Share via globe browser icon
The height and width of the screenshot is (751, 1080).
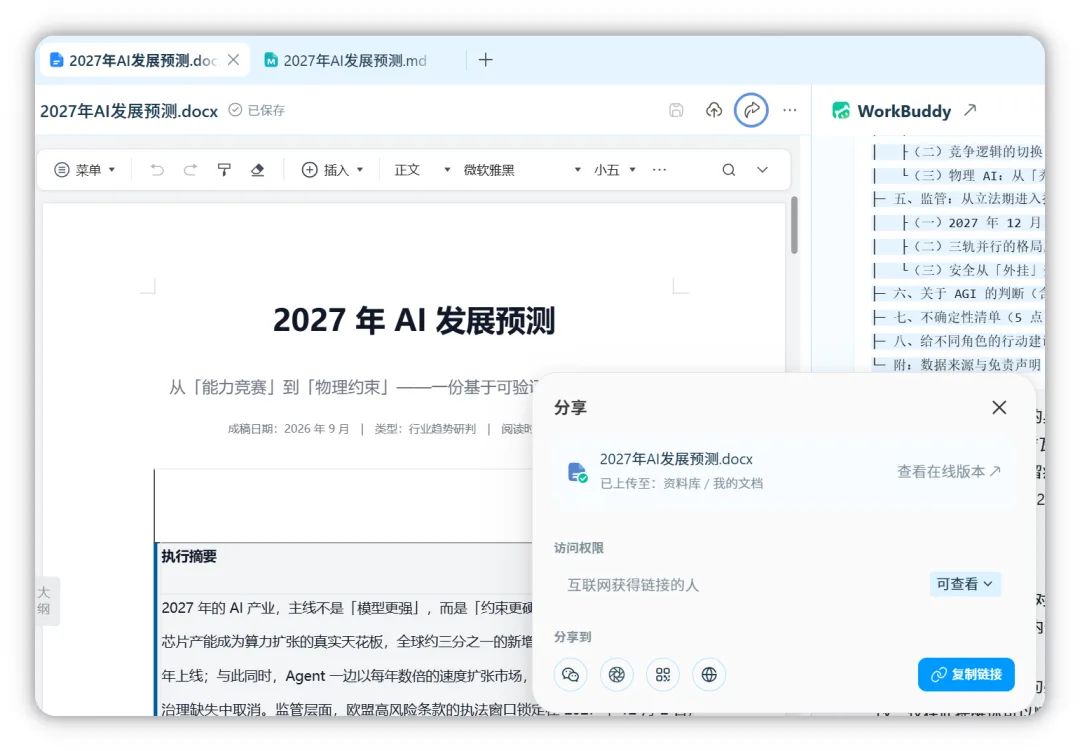709,675
